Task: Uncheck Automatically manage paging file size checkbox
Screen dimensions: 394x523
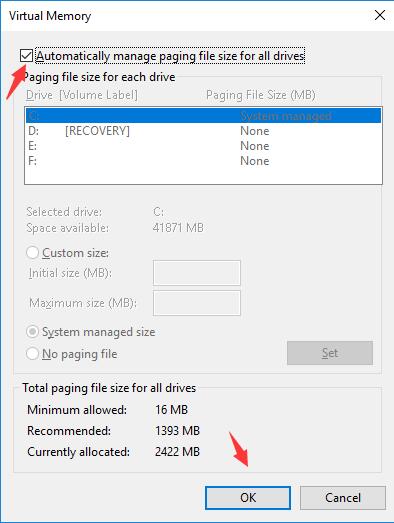Action: 26,55
